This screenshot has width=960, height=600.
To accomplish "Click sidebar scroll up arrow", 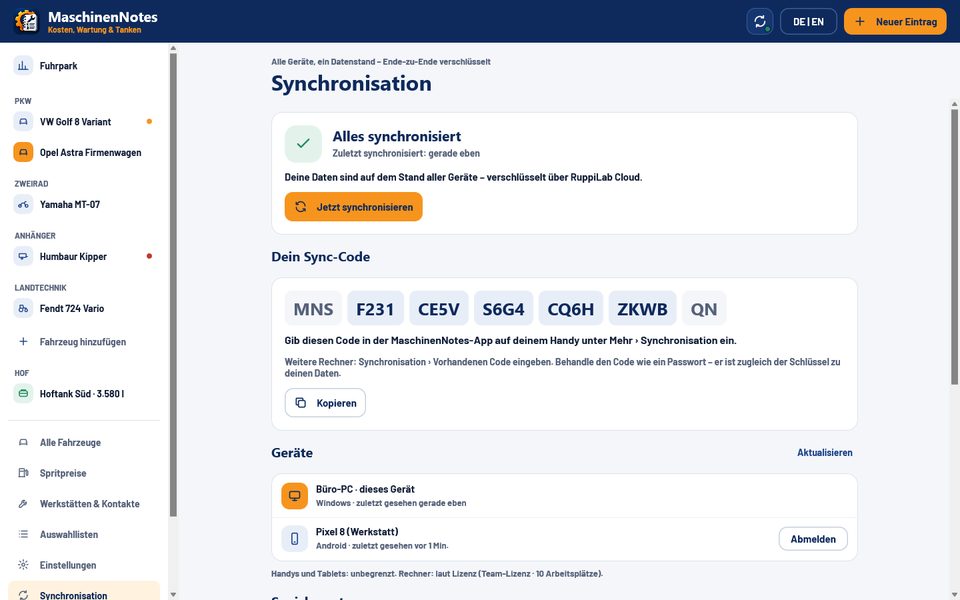I will click(173, 48).
